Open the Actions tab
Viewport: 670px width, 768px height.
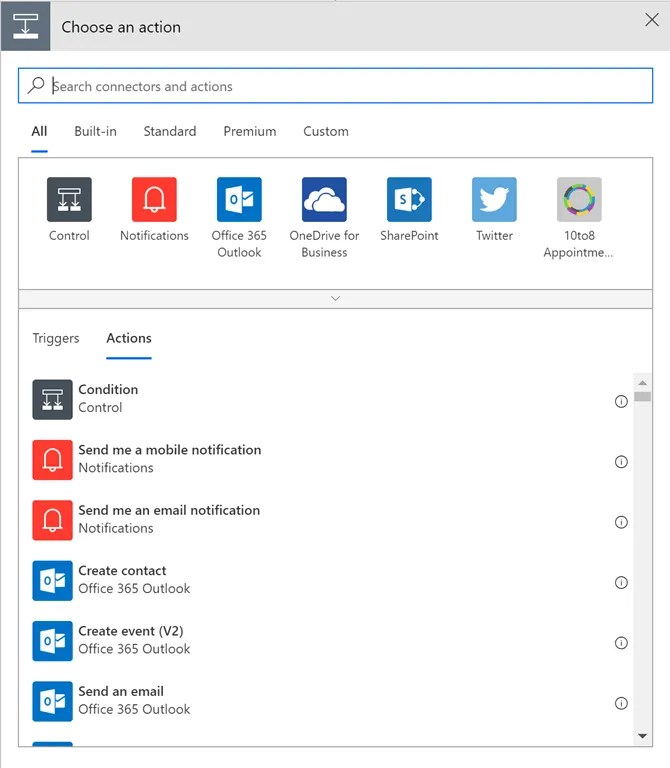[129, 338]
